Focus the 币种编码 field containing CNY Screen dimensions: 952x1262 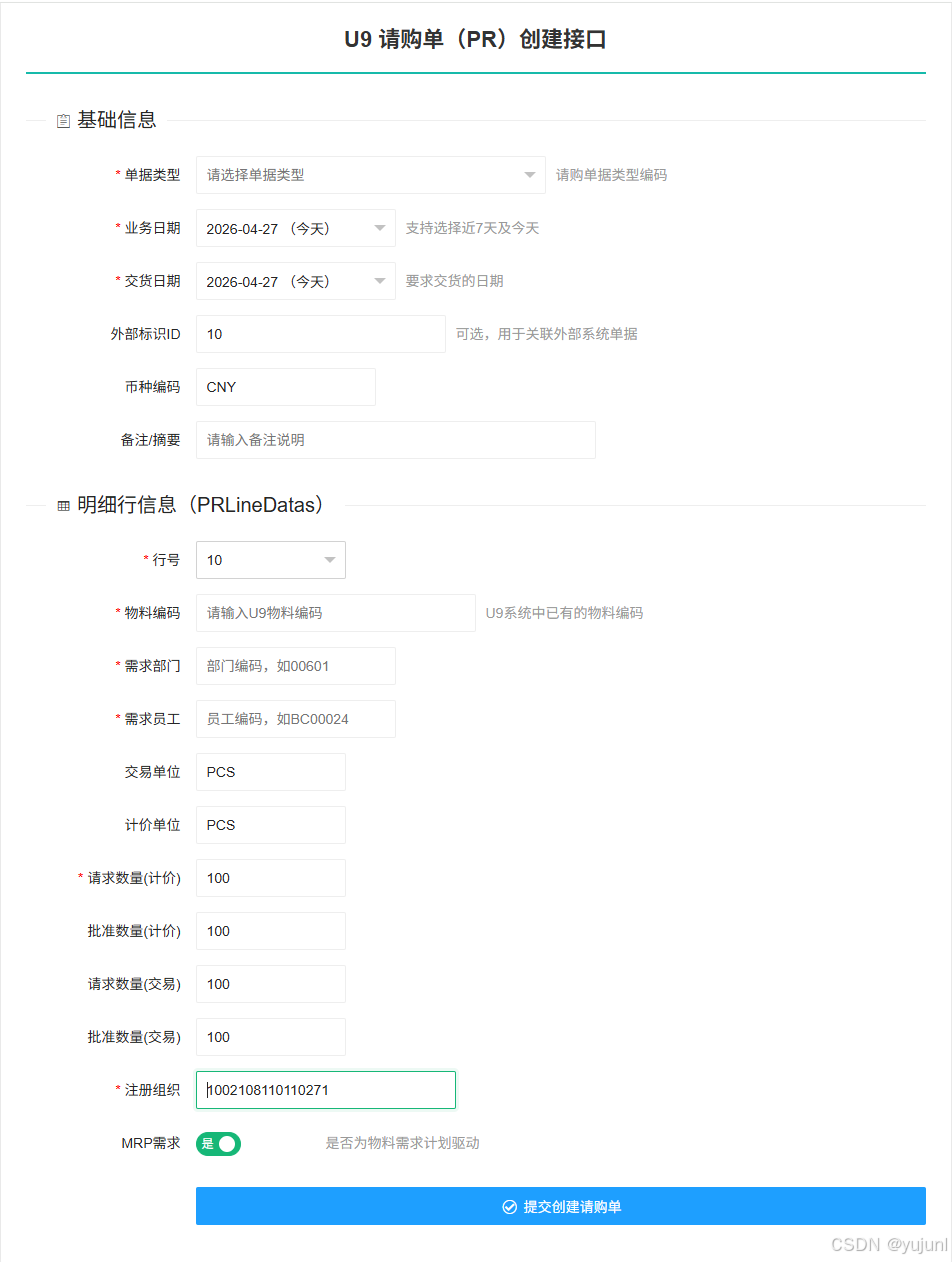click(x=286, y=387)
